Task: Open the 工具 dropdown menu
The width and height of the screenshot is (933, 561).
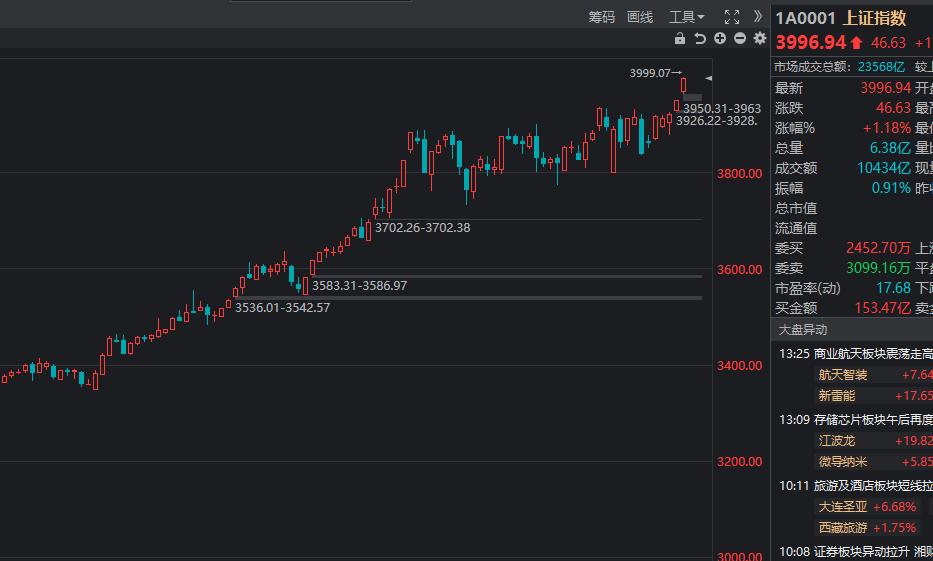Action: (686, 17)
